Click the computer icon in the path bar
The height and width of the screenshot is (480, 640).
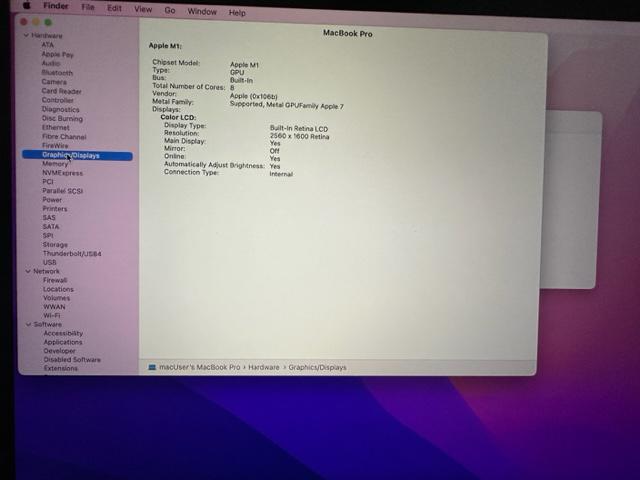click(x=152, y=368)
